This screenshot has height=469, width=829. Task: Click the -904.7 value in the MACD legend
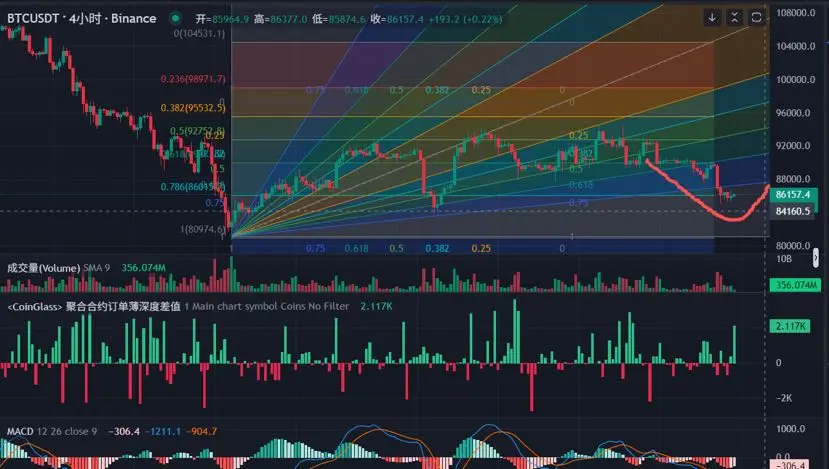[x=203, y=431]
